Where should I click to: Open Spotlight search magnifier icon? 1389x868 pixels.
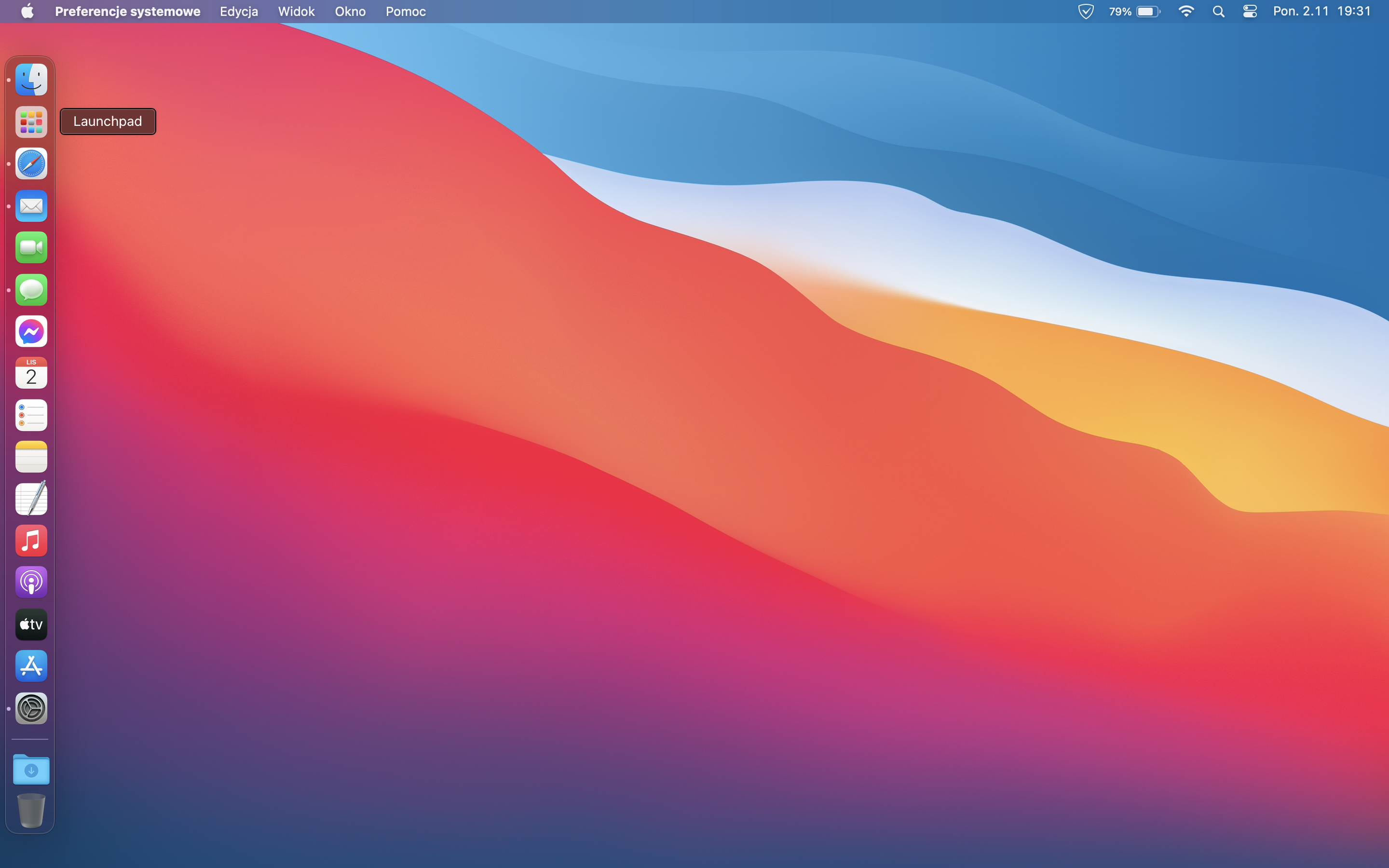click(1219, 12)
